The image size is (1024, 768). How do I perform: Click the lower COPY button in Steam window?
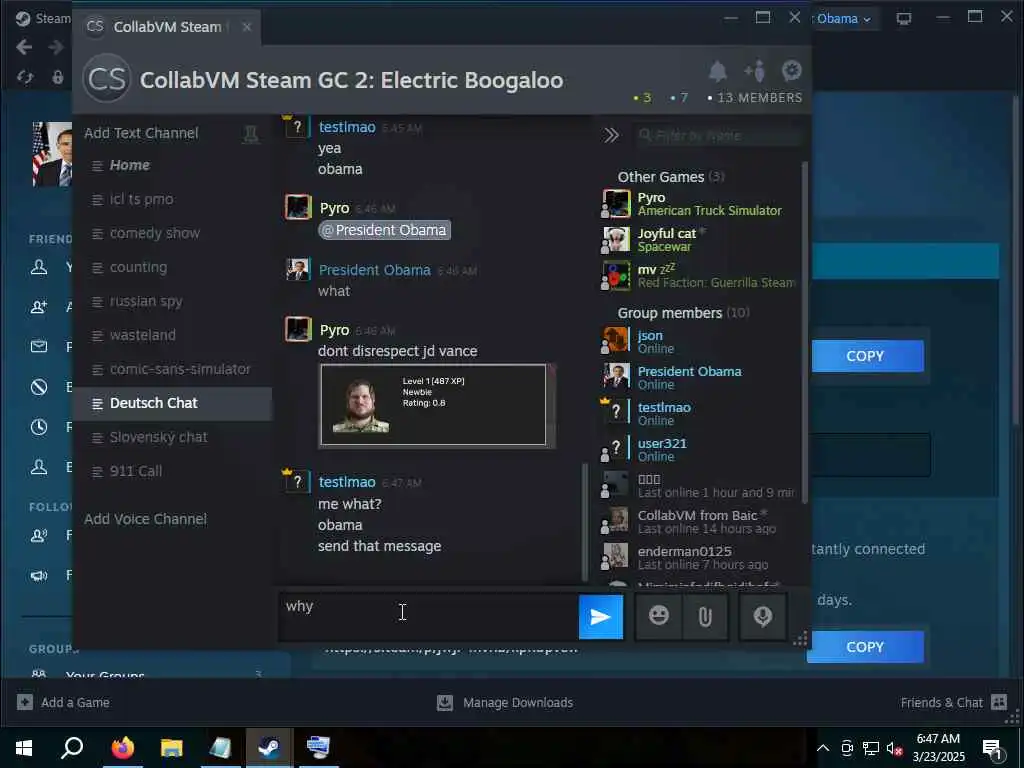point(865,647)
